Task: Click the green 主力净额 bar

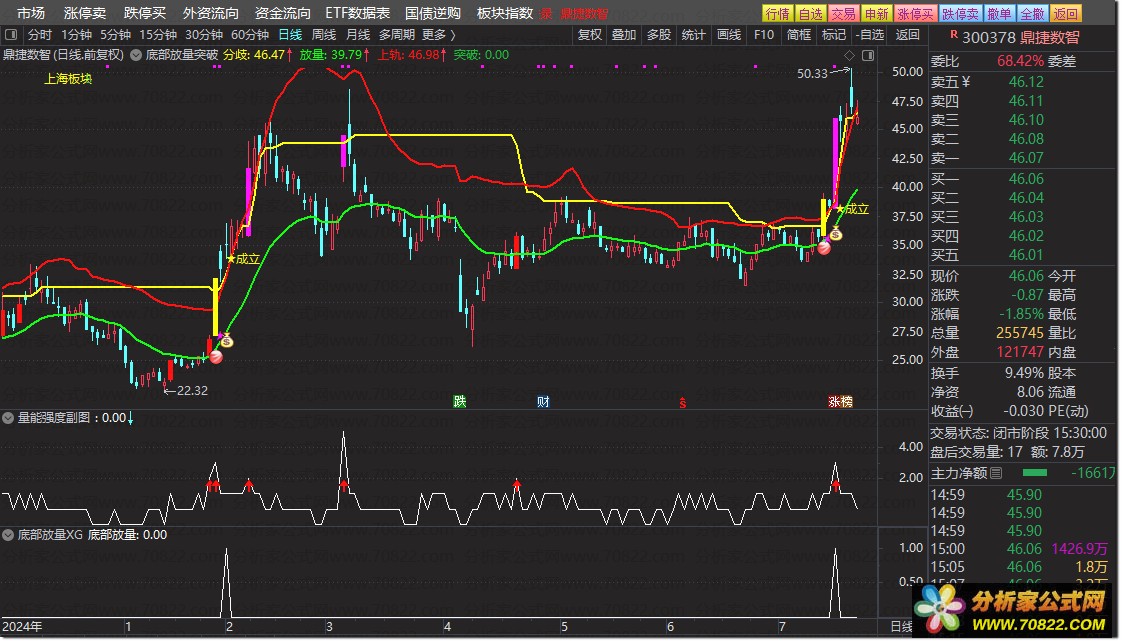Action: 1035,473
